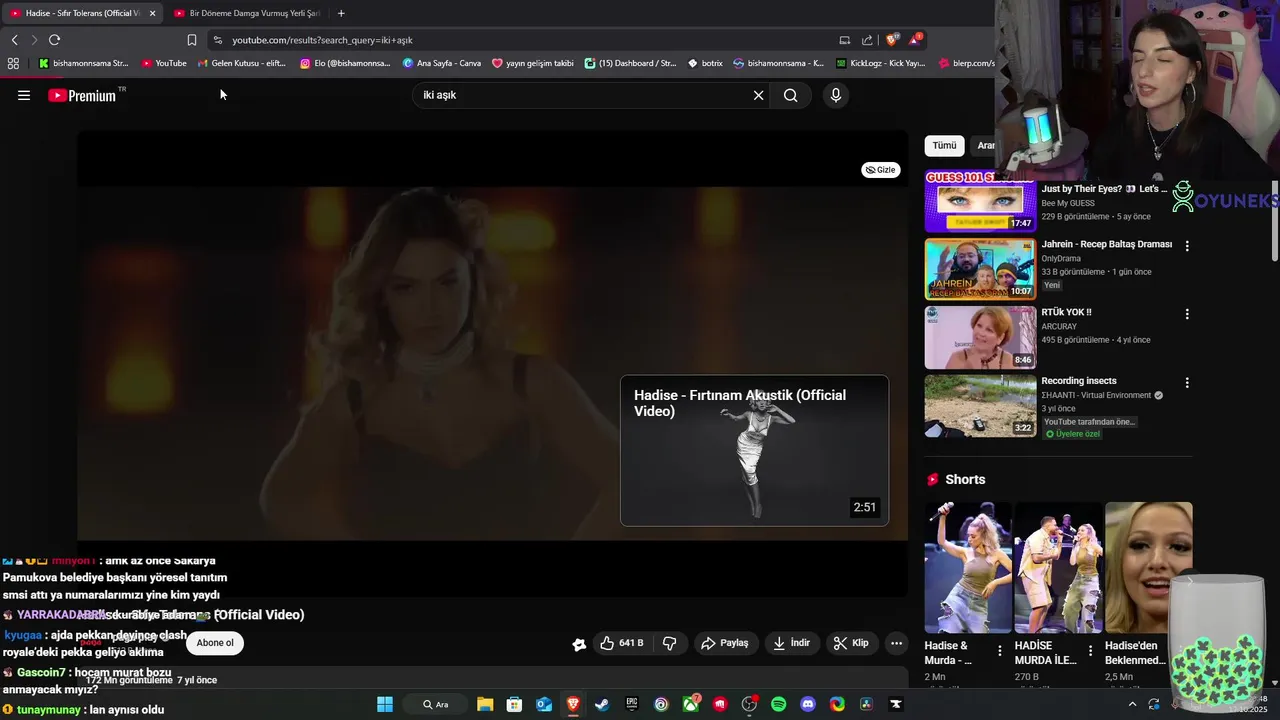This screenshot has height=720, width=1280.
Task: Open the share icon in address bar
Action: pos(867,40)
